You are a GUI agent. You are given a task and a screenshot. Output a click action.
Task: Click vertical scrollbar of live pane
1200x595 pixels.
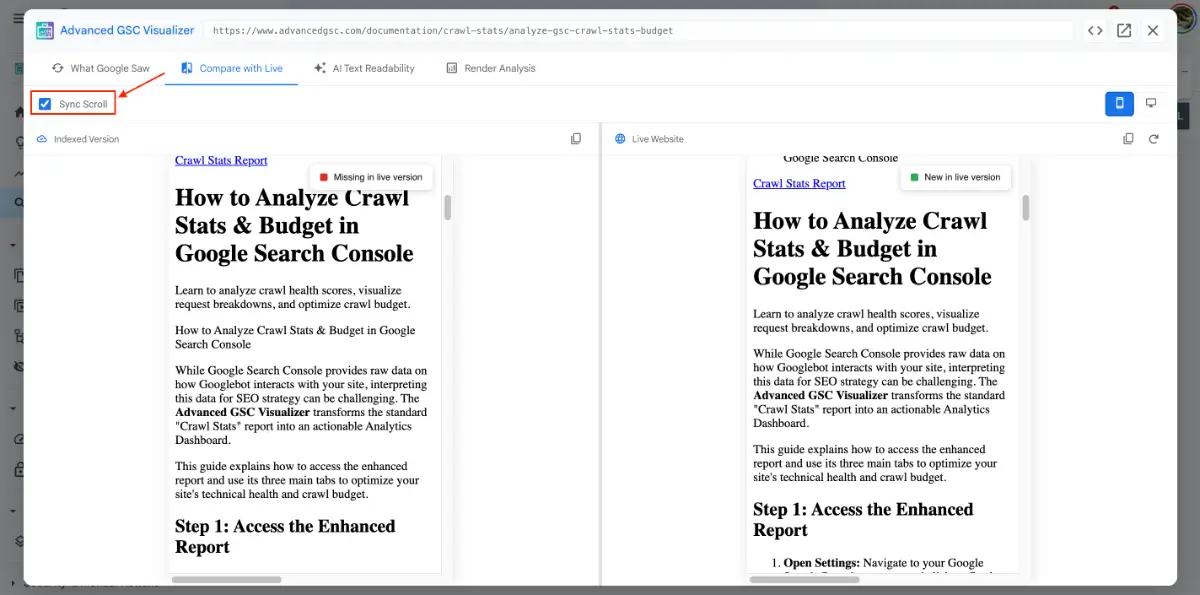[x=1026, y=207]
